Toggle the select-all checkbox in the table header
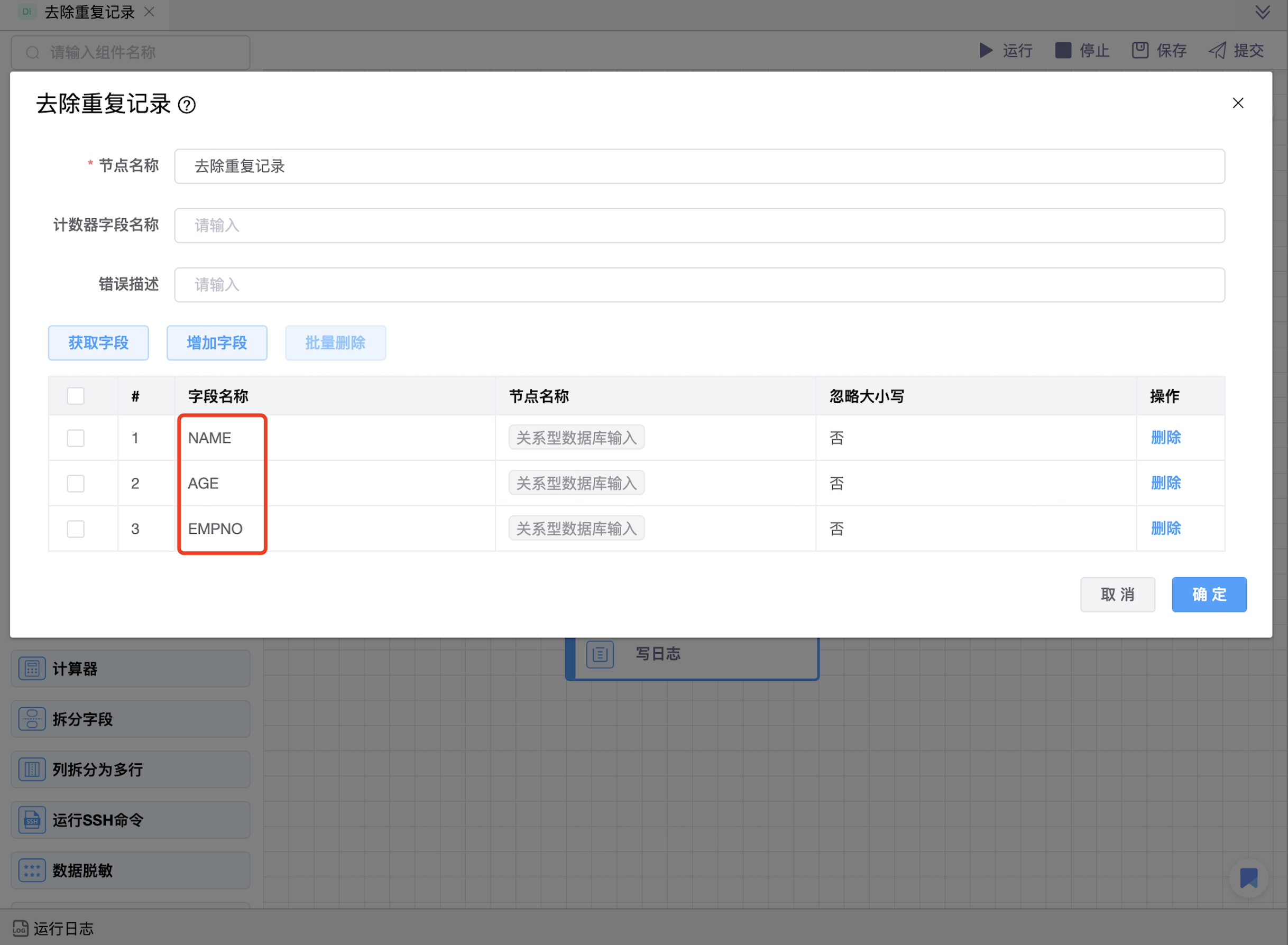This screenshot has height=945, width=1288. coord(76,396)
